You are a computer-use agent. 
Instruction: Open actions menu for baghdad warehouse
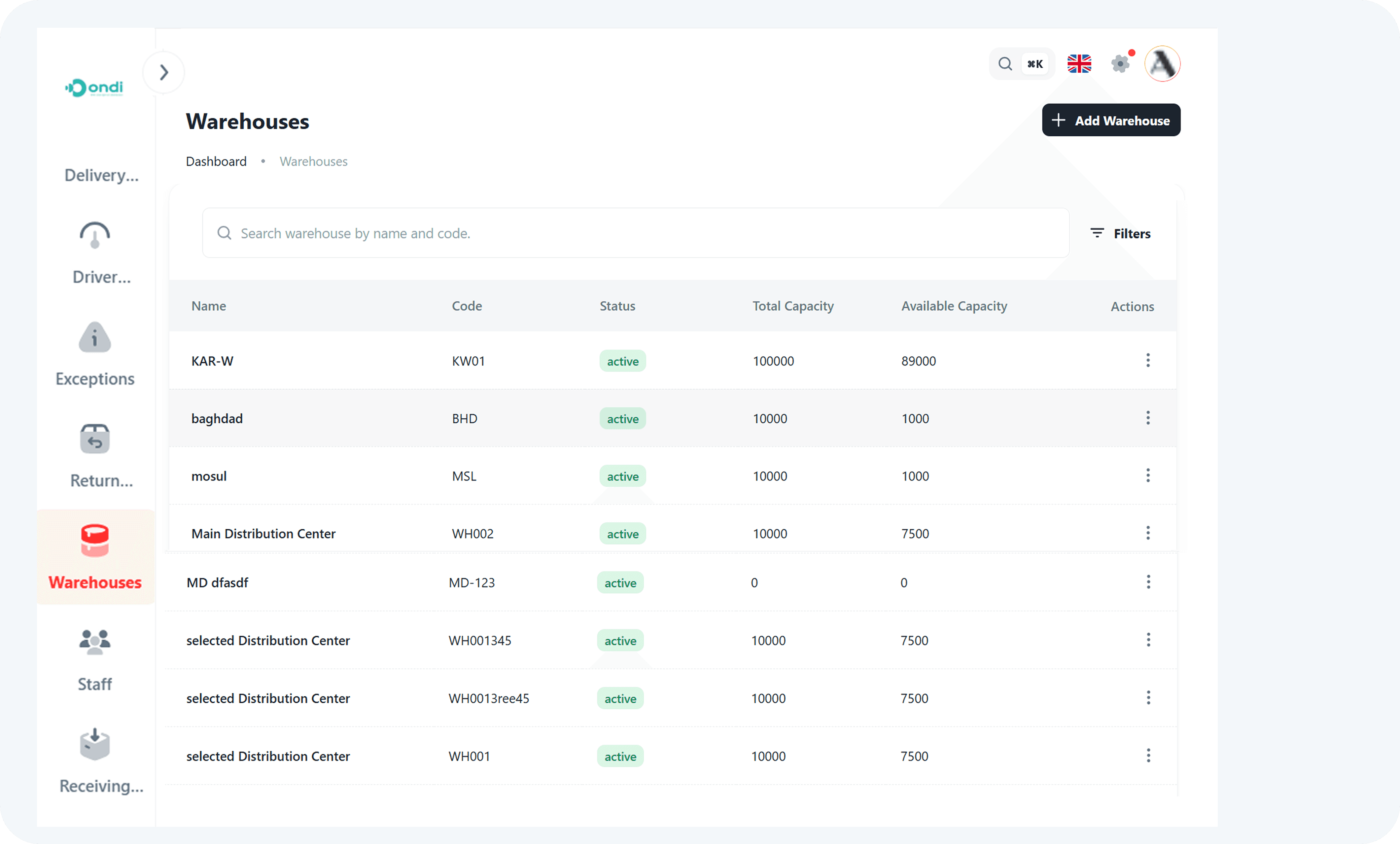(x=1148, y=418)
